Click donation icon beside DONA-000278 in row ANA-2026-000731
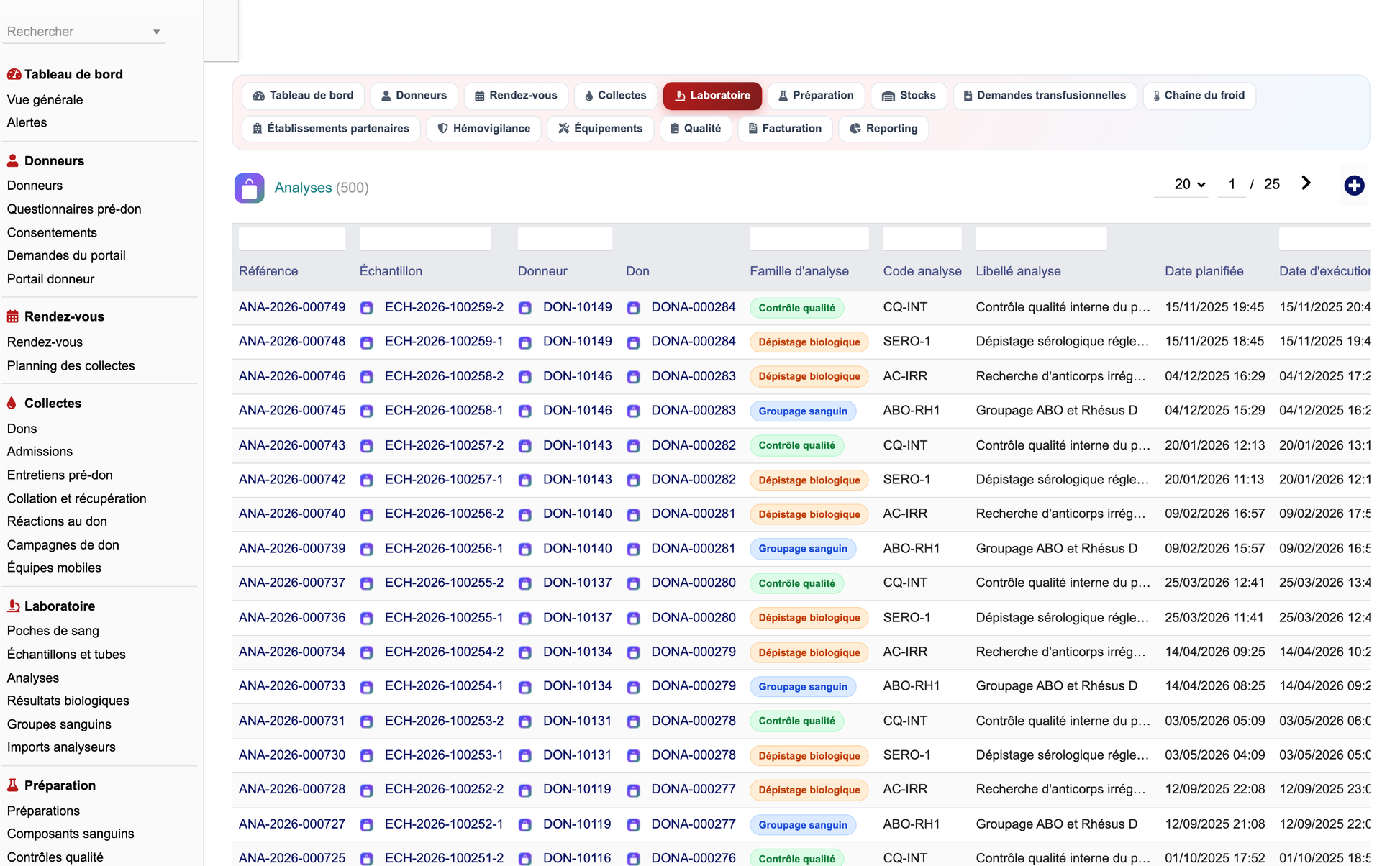Image resolution: width=1400 pixels, height=866 pixels. tap(633, 721)
